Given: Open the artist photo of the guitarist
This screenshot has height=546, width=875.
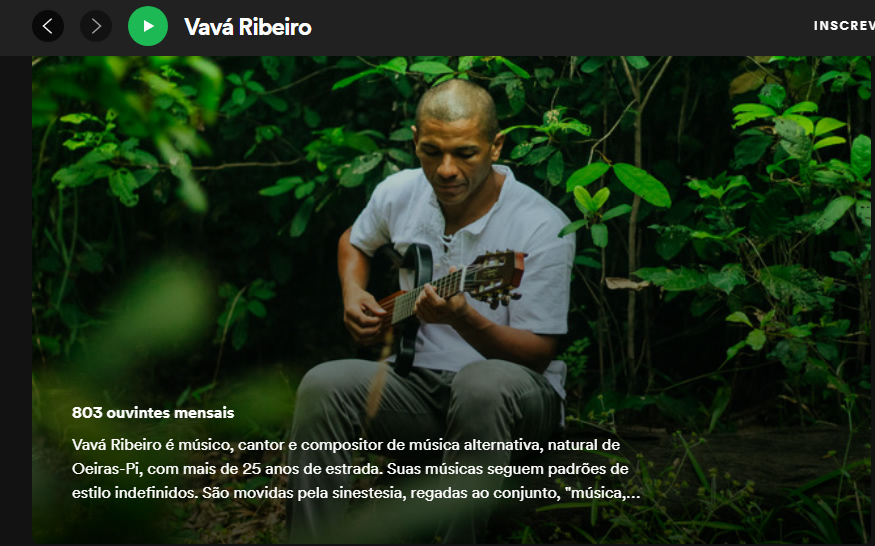Looking at the screenshot, I should pyautogui.click(x=451, y=300).
